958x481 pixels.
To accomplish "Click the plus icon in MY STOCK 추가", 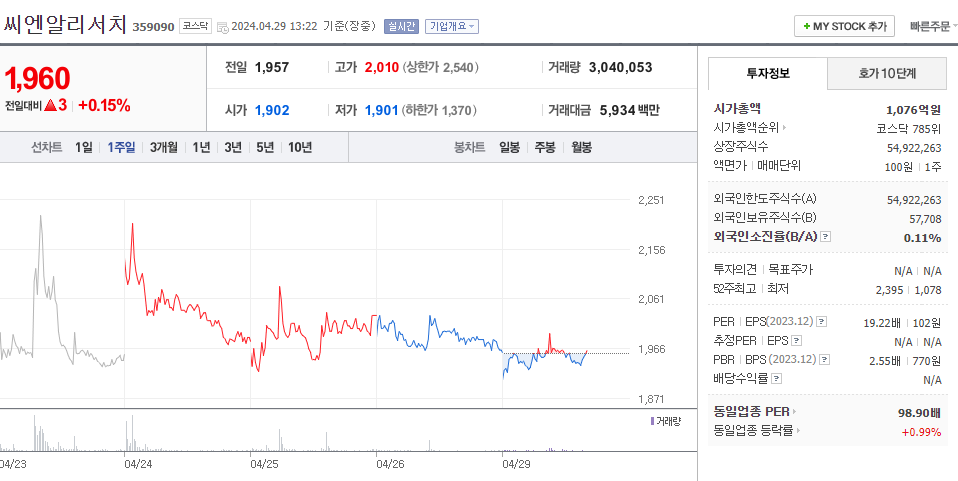I will [806, 26].
